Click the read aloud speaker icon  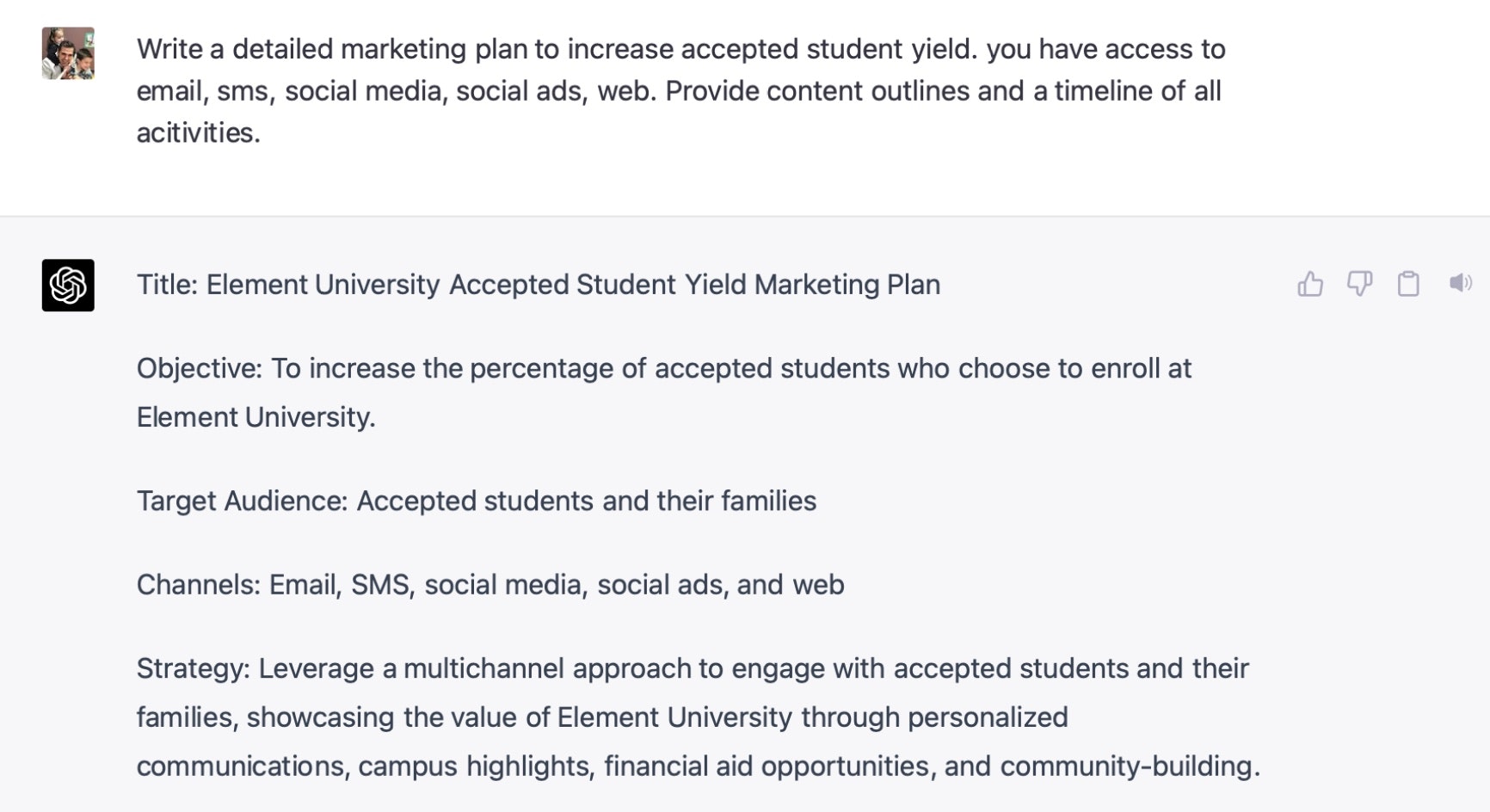coord(1460,283)
